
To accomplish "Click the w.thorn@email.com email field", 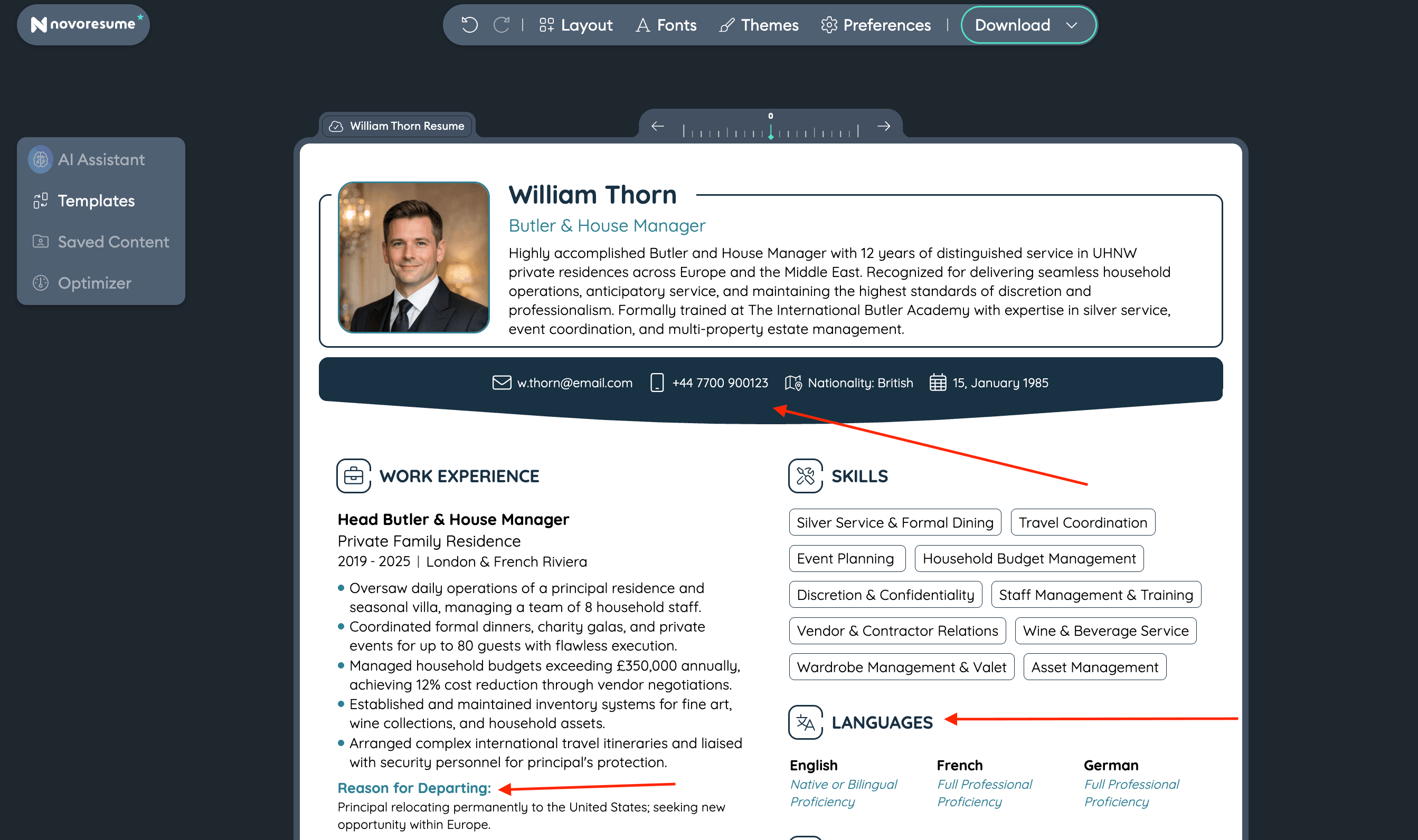I will (x=574, y=383).
